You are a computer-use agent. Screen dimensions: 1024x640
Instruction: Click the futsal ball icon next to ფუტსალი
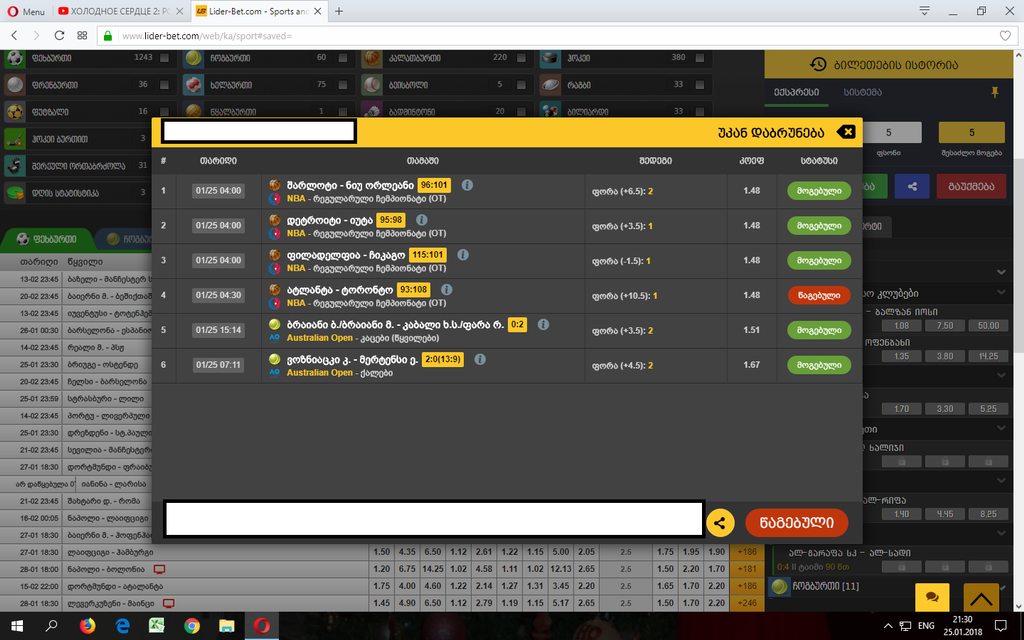tap(15, 112)
